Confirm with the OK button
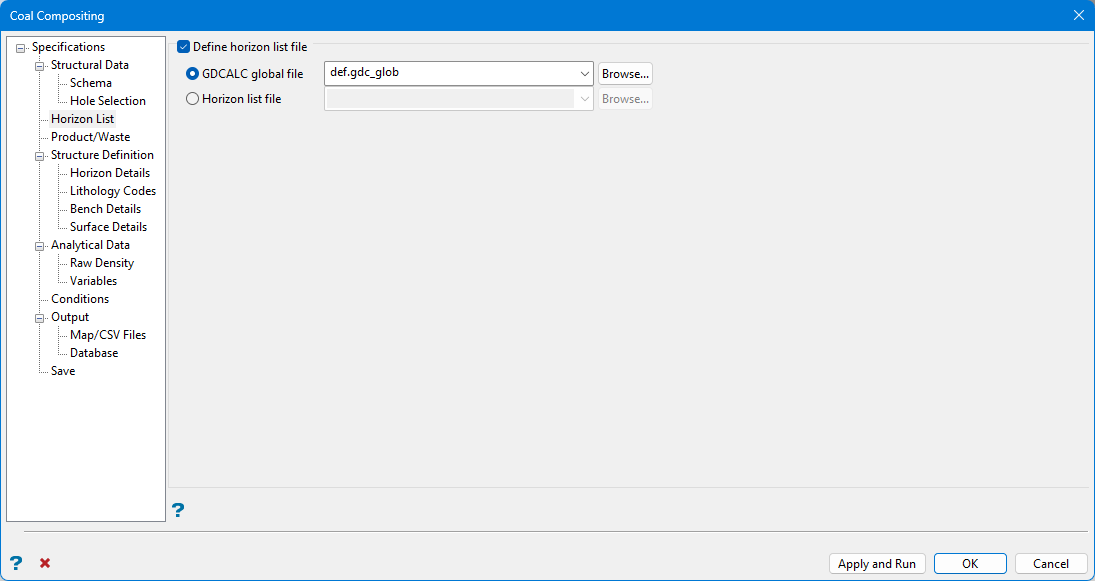The image size is (1095, 581). [x=970, y=564]
